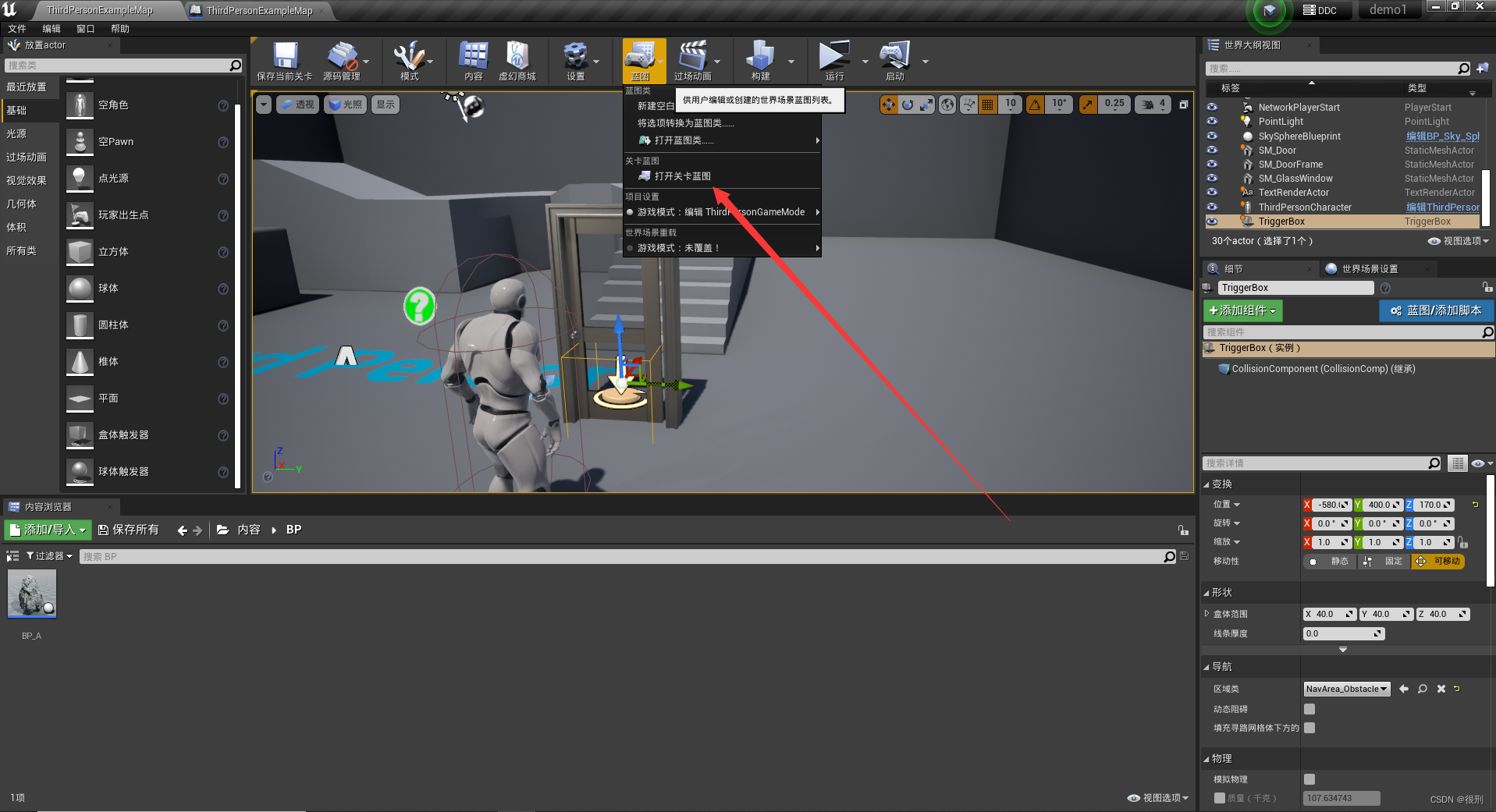Select CollisionComponent in component tree
The image size is (1496, 812).
1323,369
